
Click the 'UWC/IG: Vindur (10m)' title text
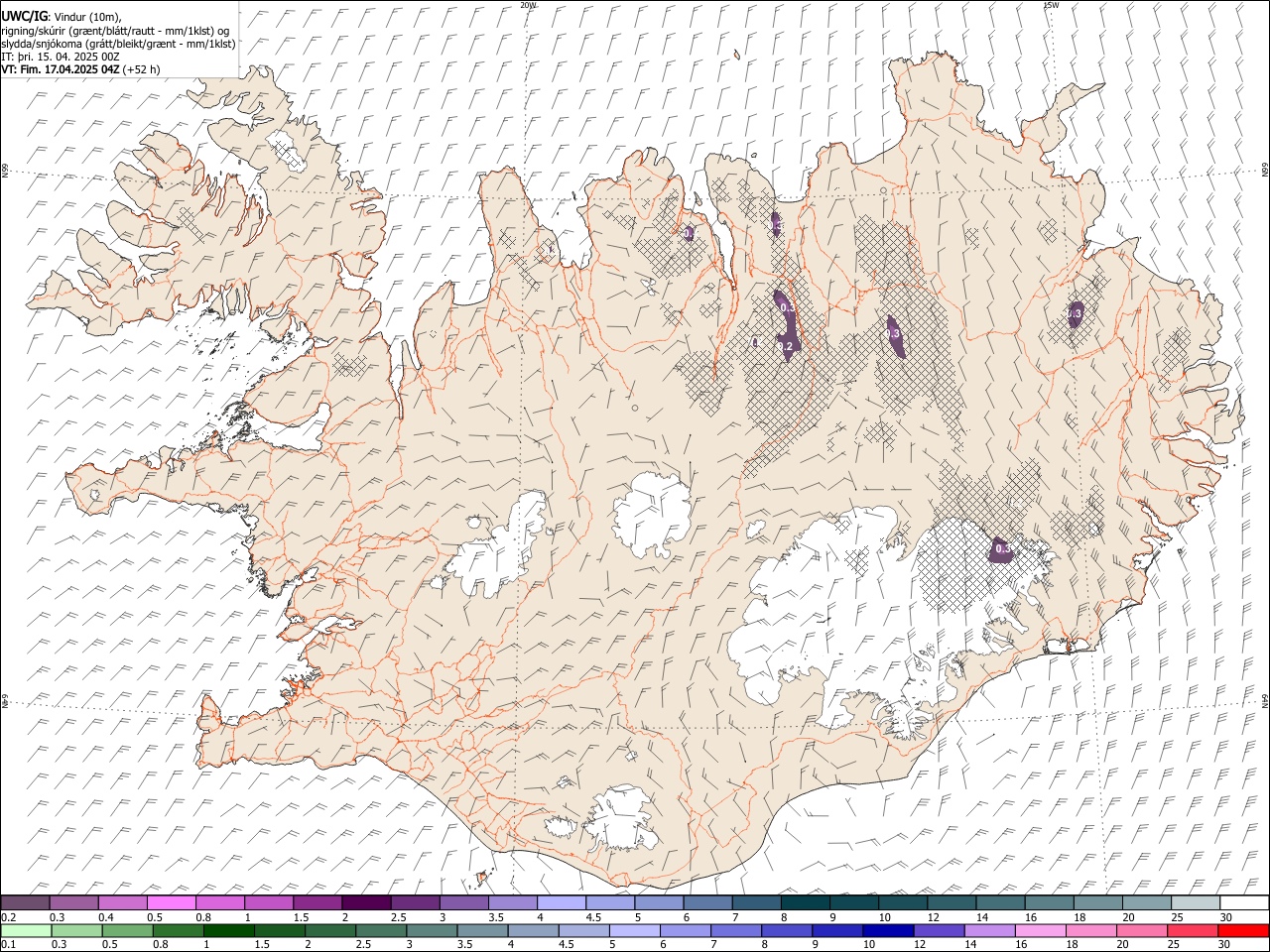click(61, 17)
